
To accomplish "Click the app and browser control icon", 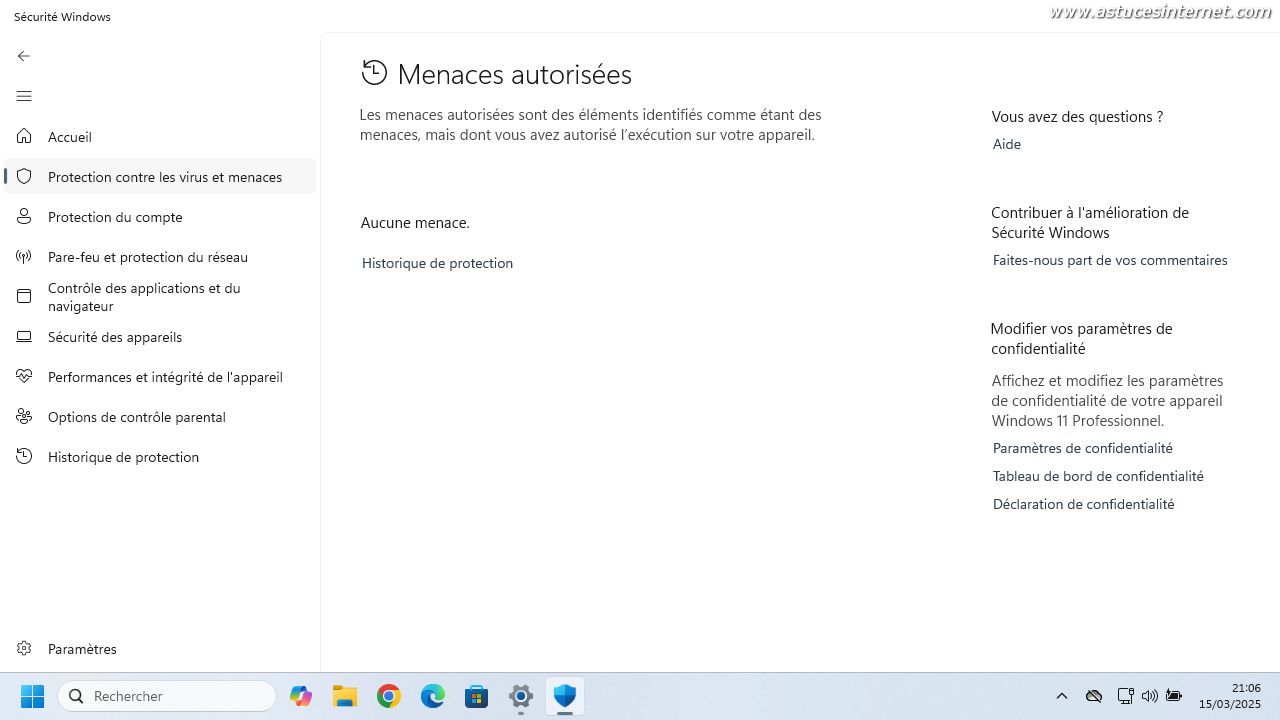I will [25, 297].
